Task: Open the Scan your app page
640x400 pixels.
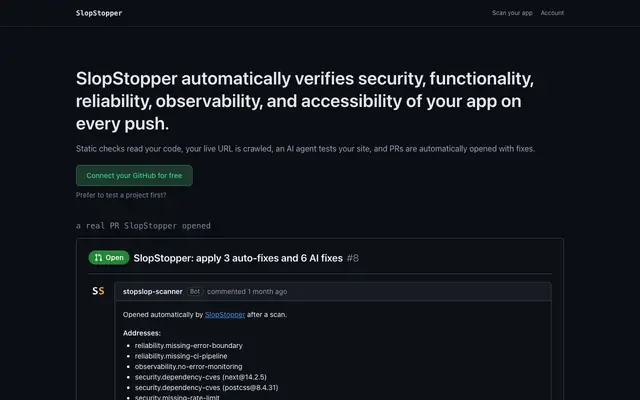Action: (512, 13)
